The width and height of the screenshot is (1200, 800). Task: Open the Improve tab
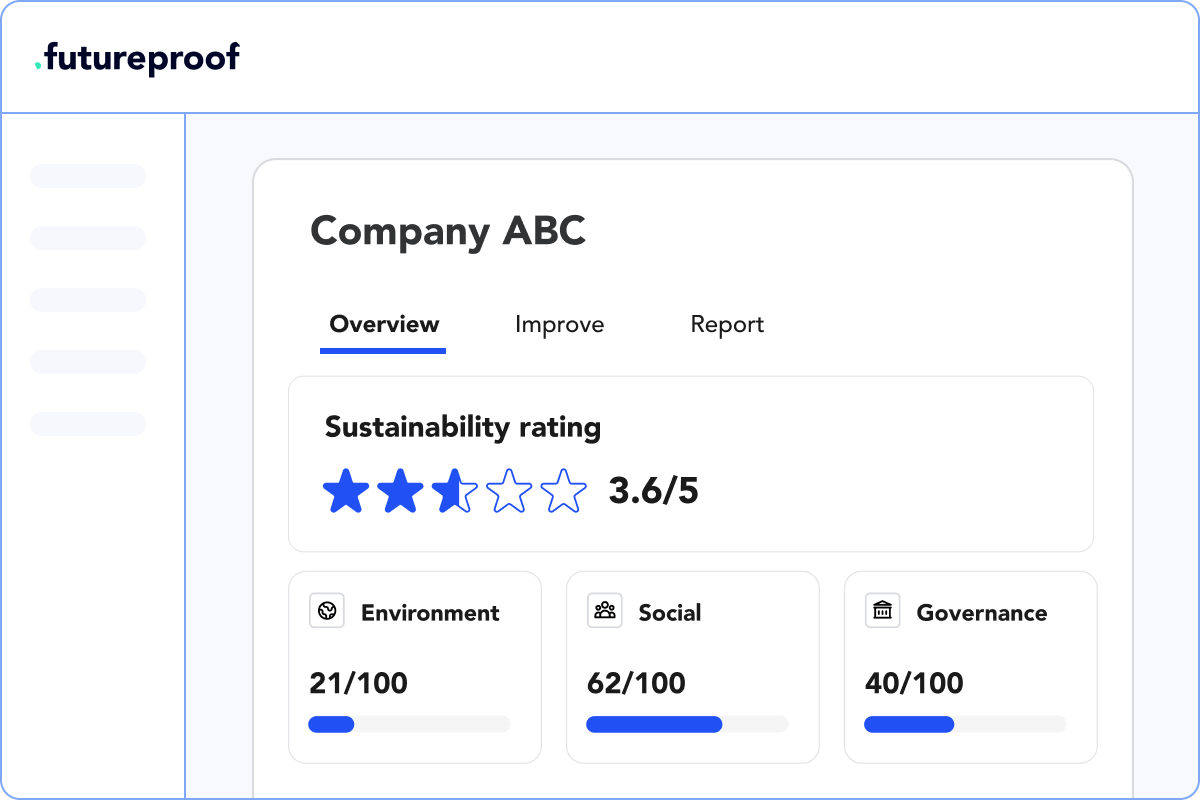click(559, 325)
